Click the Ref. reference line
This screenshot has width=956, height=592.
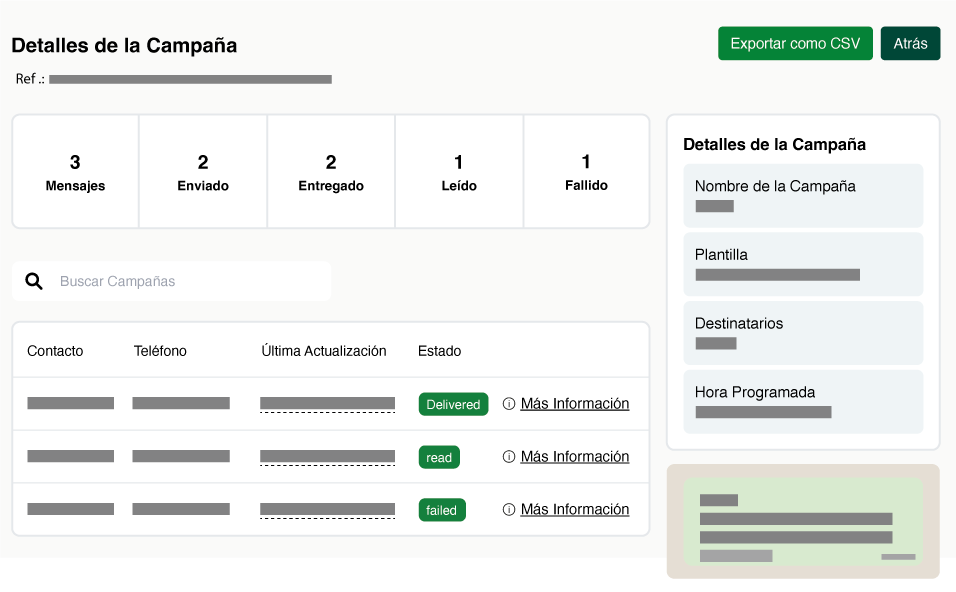[174, 79]
